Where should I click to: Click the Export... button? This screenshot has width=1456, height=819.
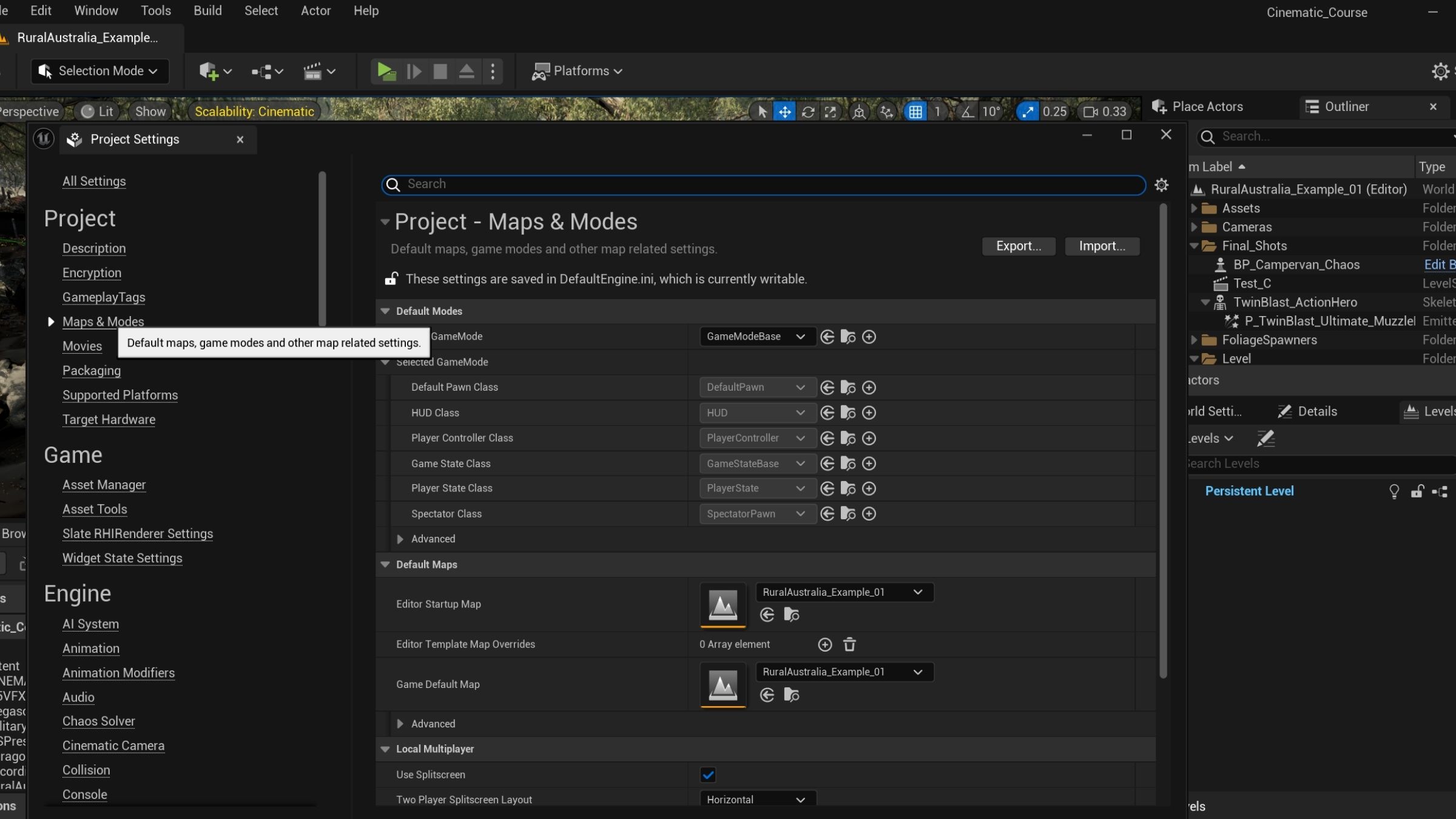click(1018, 246)
